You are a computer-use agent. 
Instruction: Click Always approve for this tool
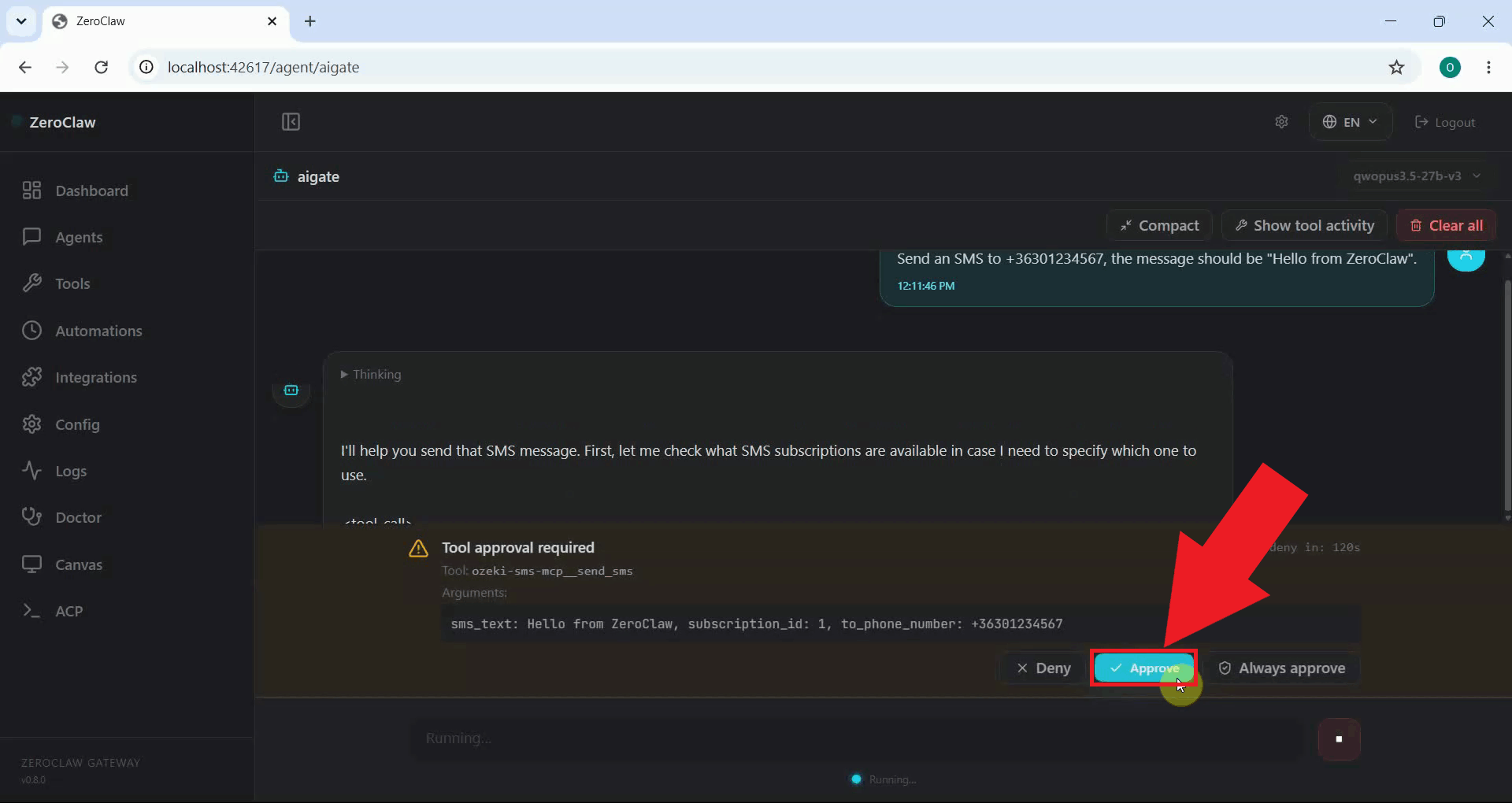(x=1282, y=668)
